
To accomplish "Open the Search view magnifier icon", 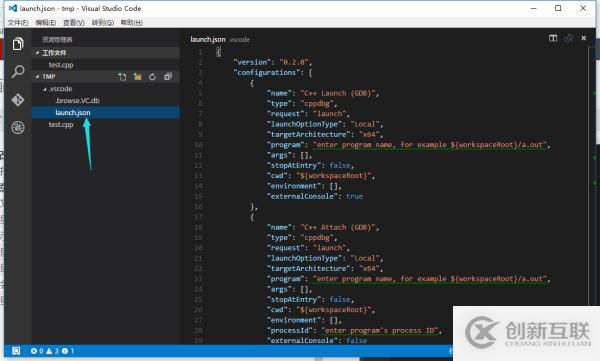I will (x=18, y=71).
